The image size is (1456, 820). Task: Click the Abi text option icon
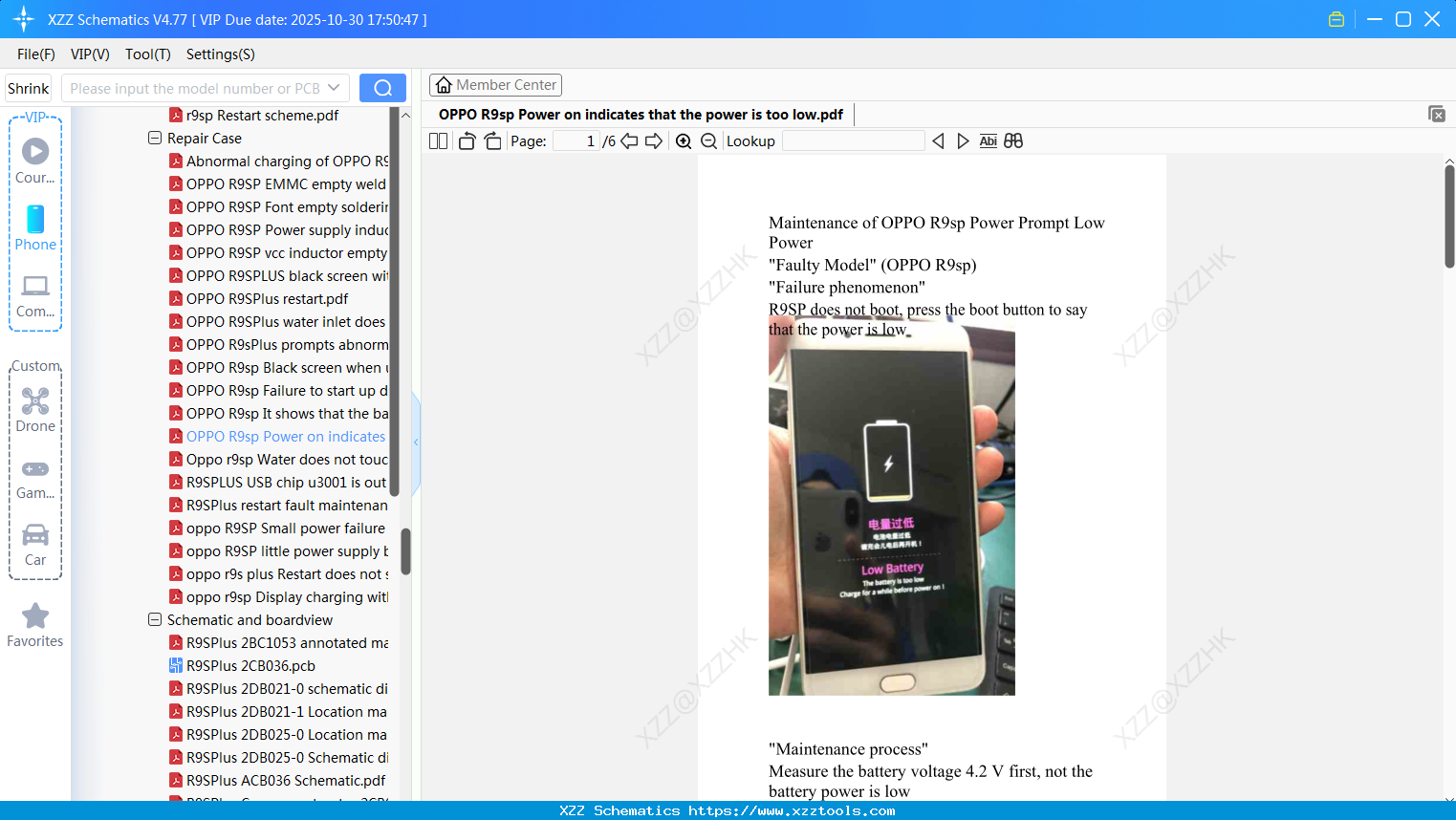(x=989, y=141)
